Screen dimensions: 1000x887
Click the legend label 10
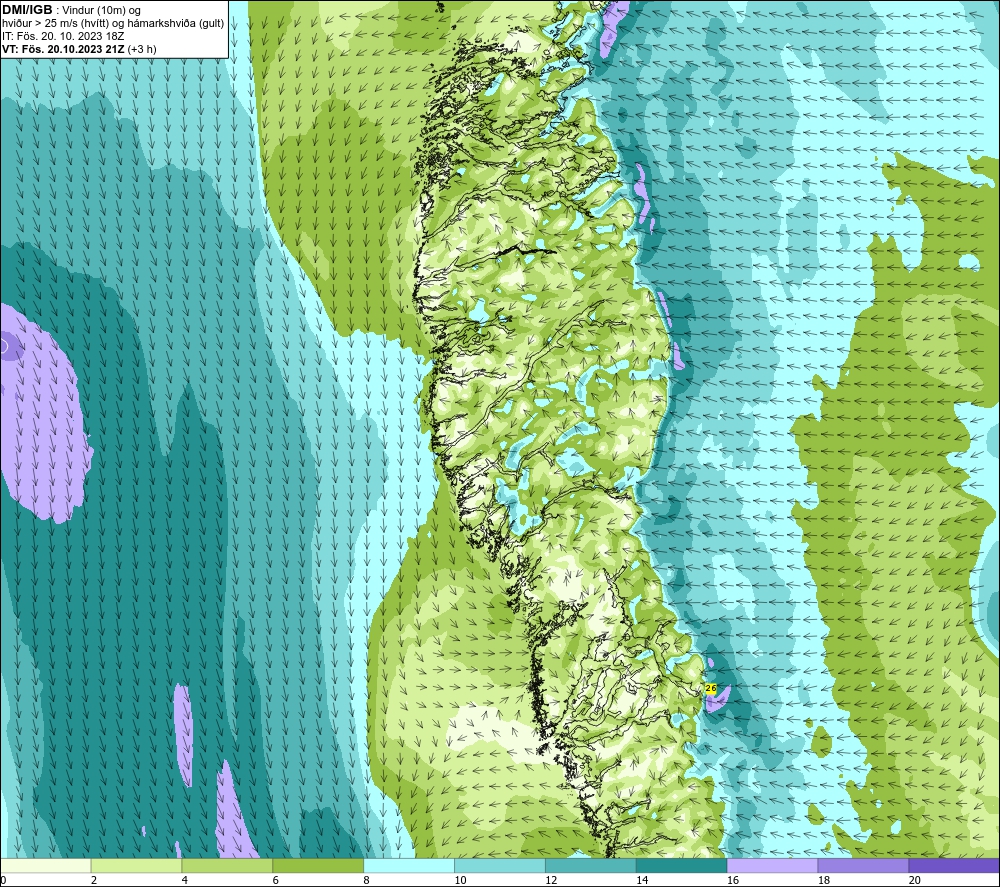(x=460, y=880)
